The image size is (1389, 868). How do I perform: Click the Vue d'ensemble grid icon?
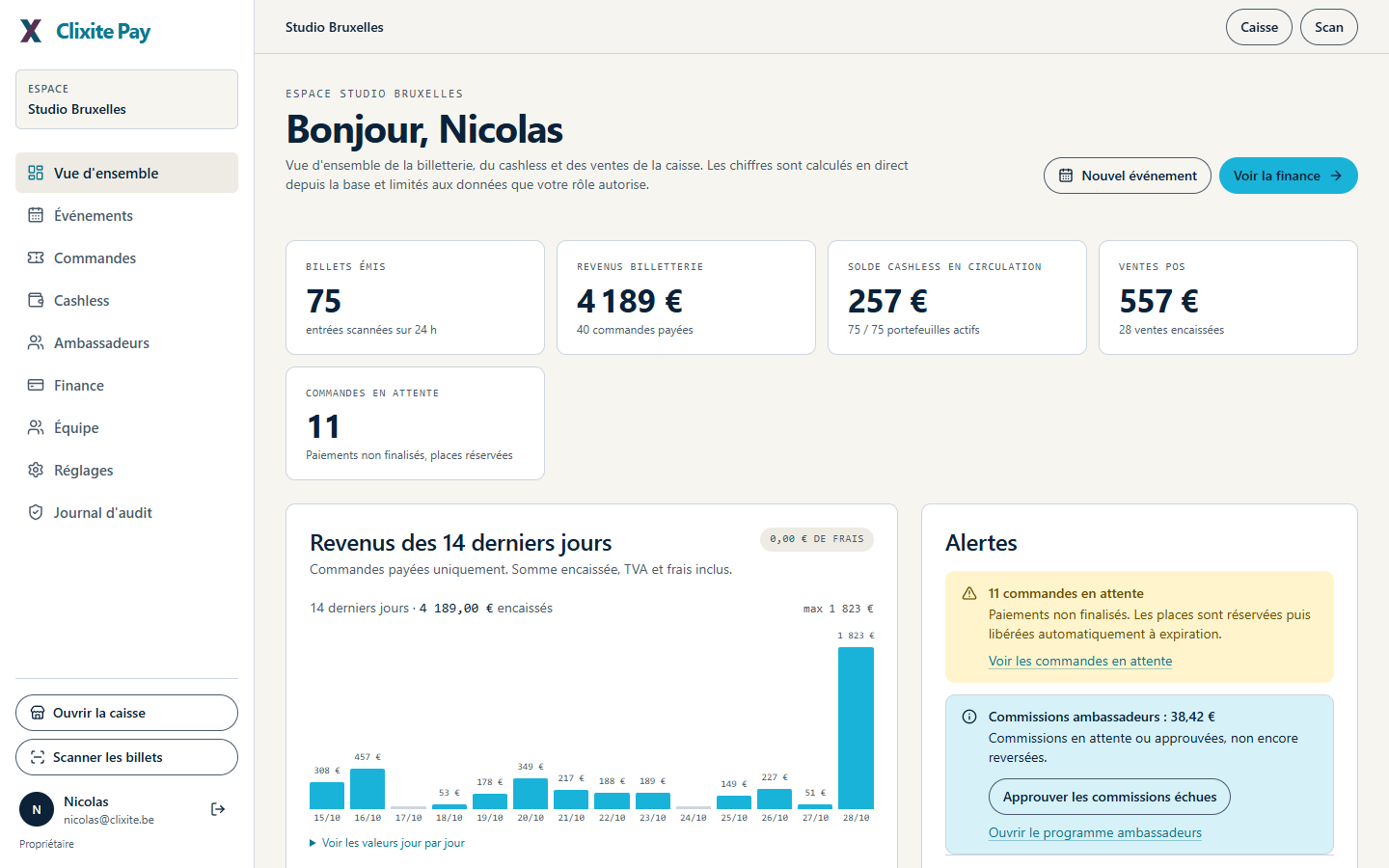tap(36, 173)
